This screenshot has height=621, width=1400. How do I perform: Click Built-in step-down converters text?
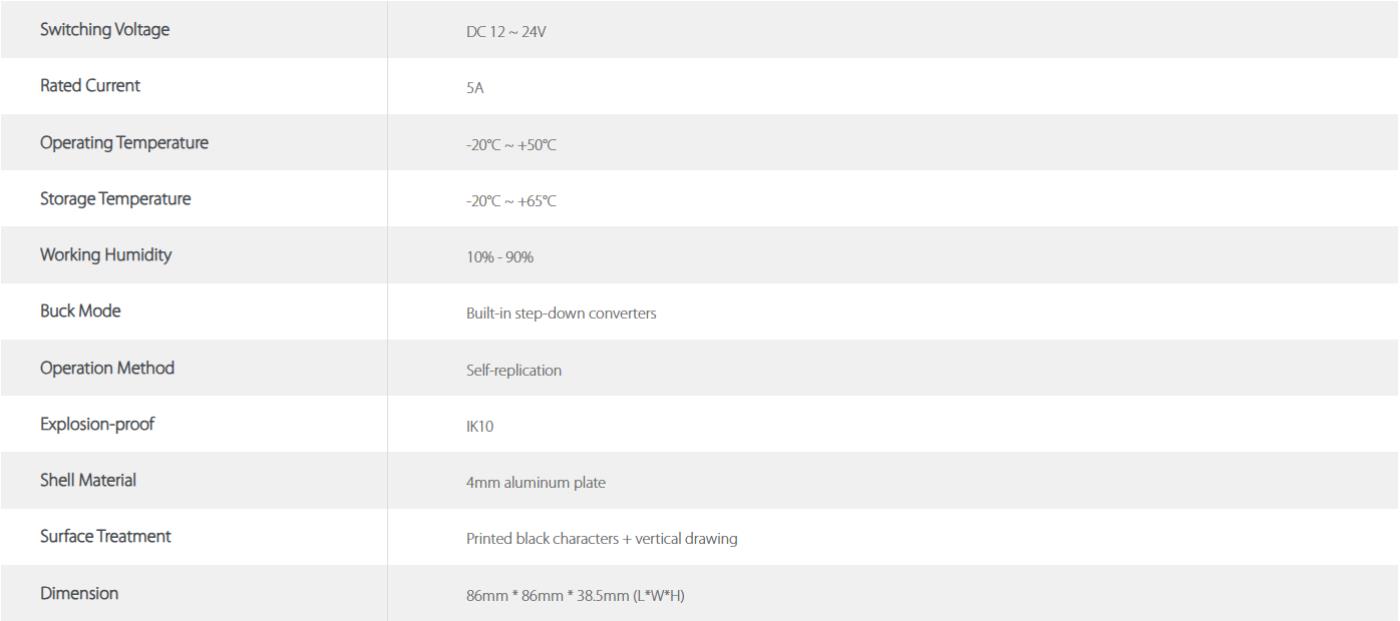coord(561,314)
